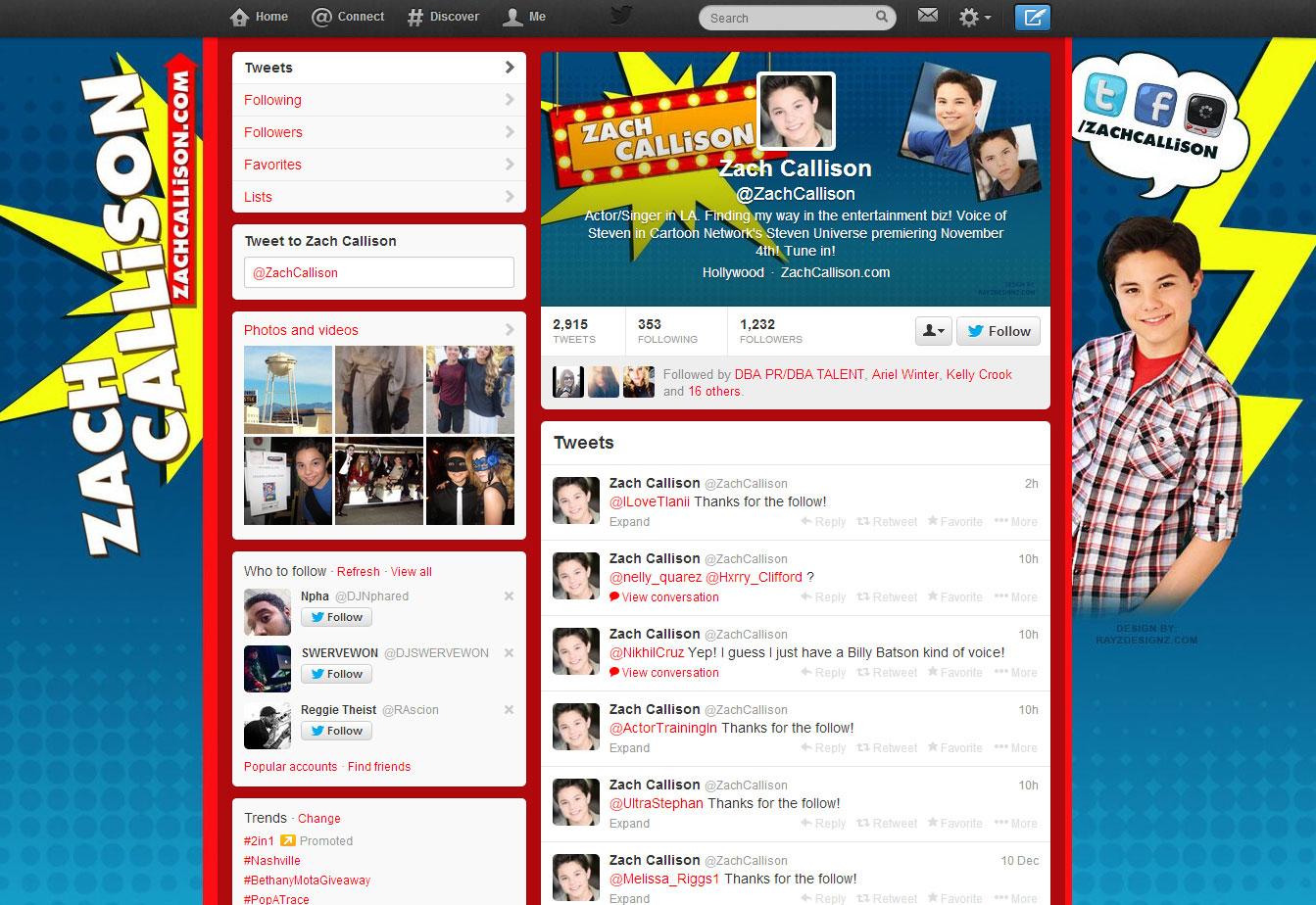Open the user actions dropdown beside Follow
Image resolution: width=1316 pixels, height=905 pixels.
933,331
